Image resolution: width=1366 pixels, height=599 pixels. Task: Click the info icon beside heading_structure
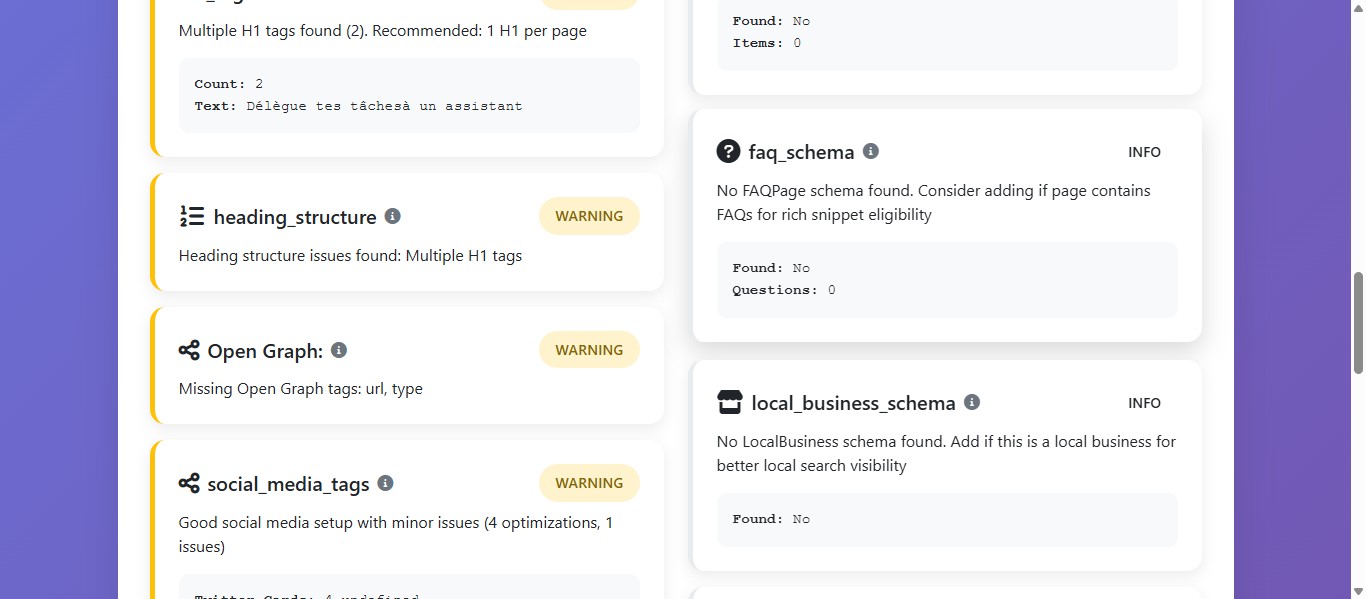[392, 216]
